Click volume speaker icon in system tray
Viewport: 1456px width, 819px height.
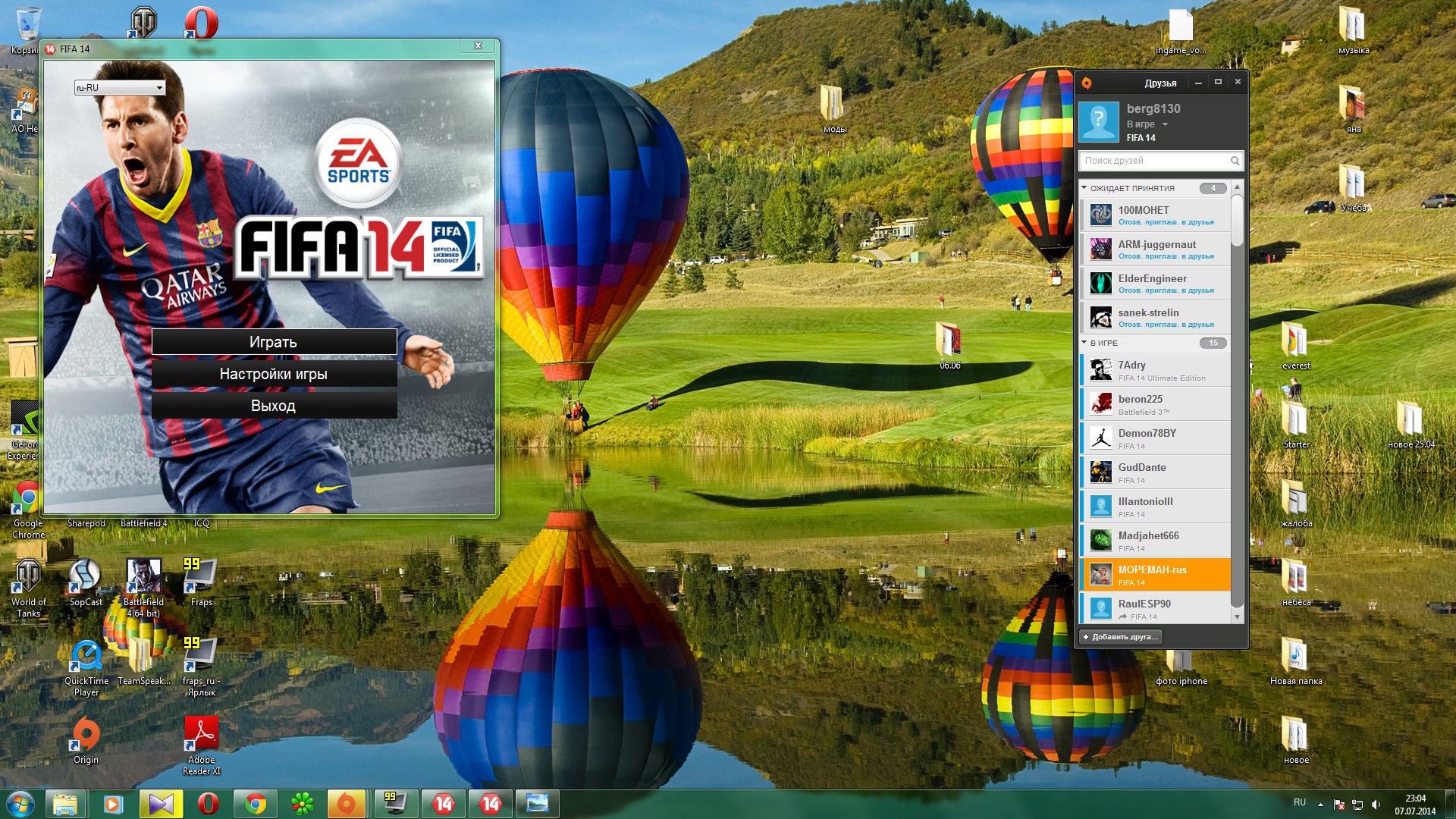coord(1376,805)
